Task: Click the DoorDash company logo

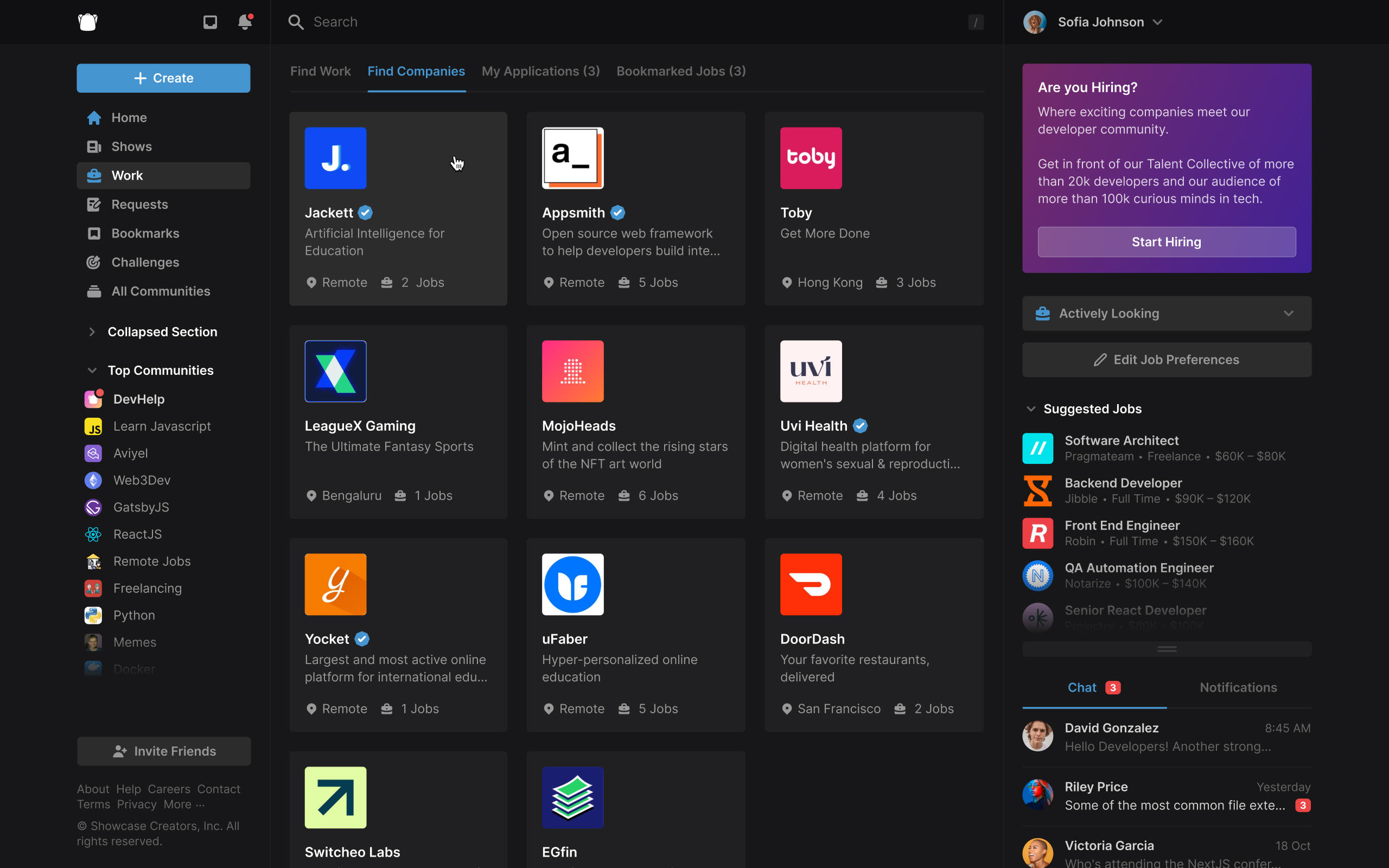Action: coord(811,584)
